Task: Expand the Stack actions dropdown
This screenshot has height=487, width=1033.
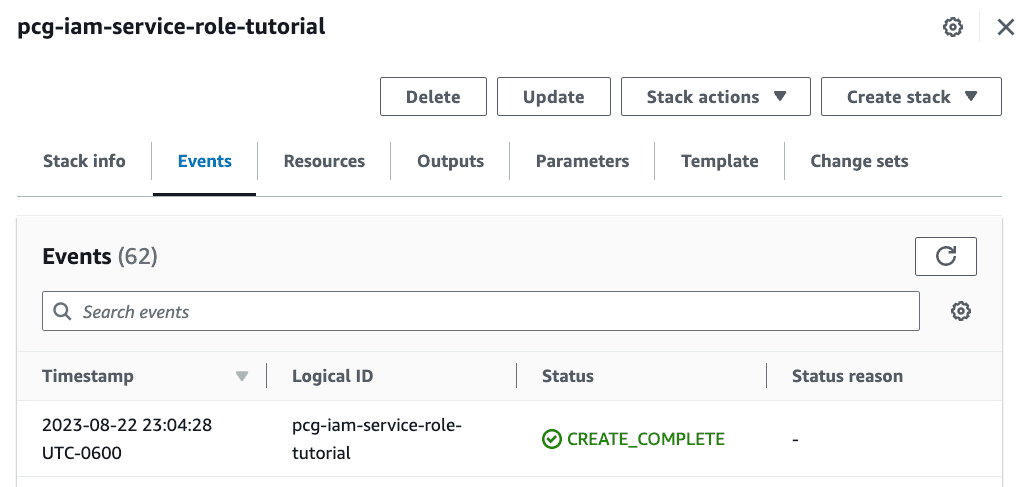Action: tap(715, 97)
